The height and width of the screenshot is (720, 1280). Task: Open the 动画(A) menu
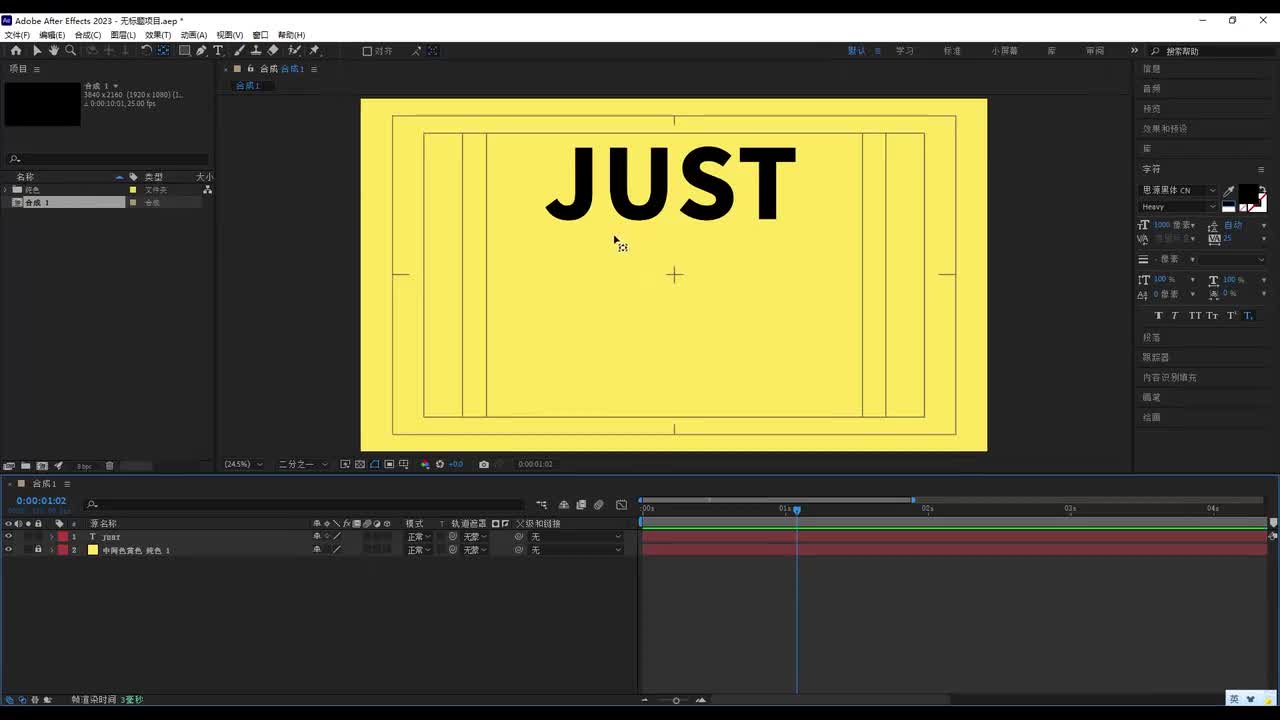click(x=194, y=35)
